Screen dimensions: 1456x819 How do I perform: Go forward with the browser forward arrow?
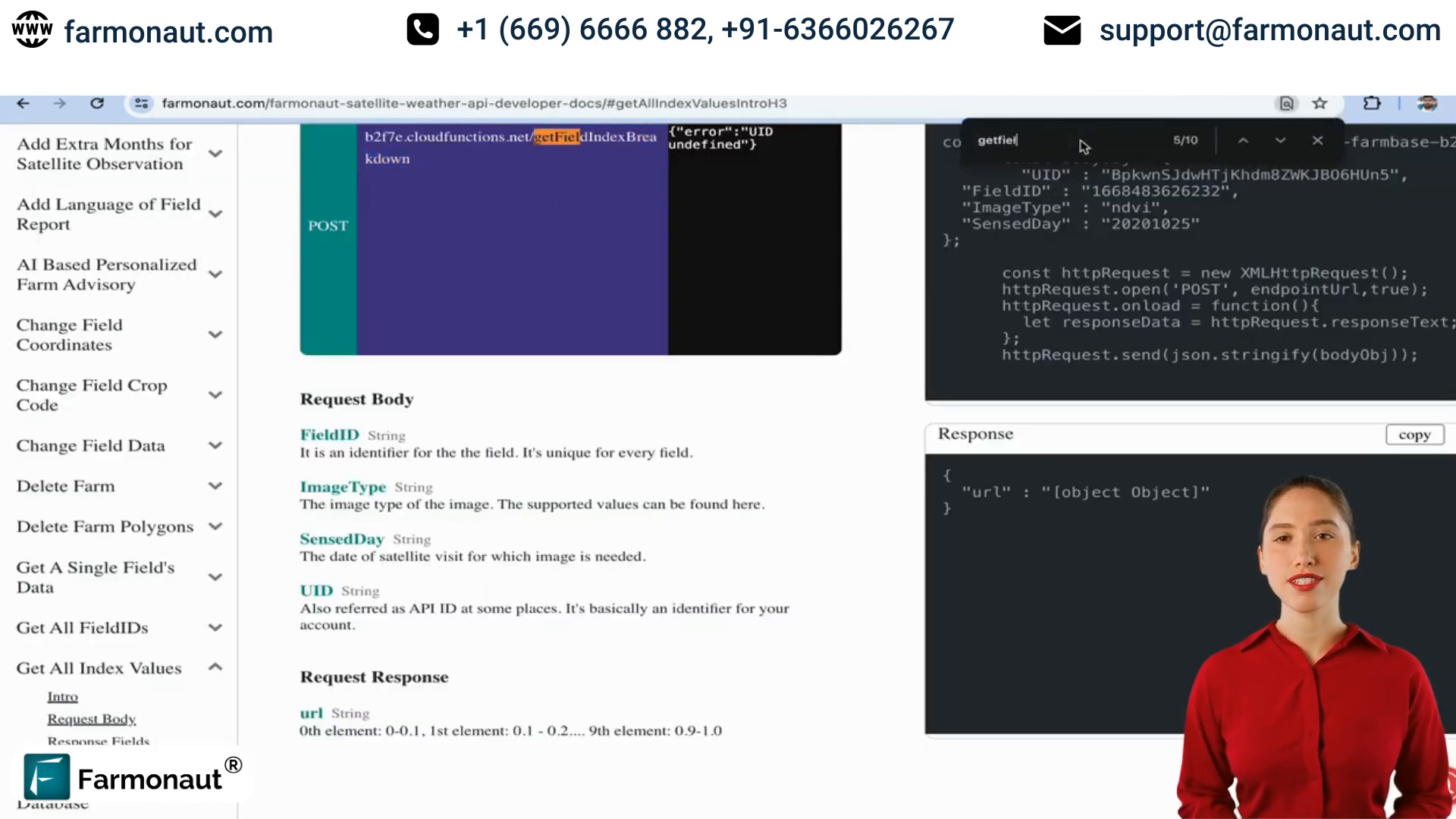(x=60, y=103)
